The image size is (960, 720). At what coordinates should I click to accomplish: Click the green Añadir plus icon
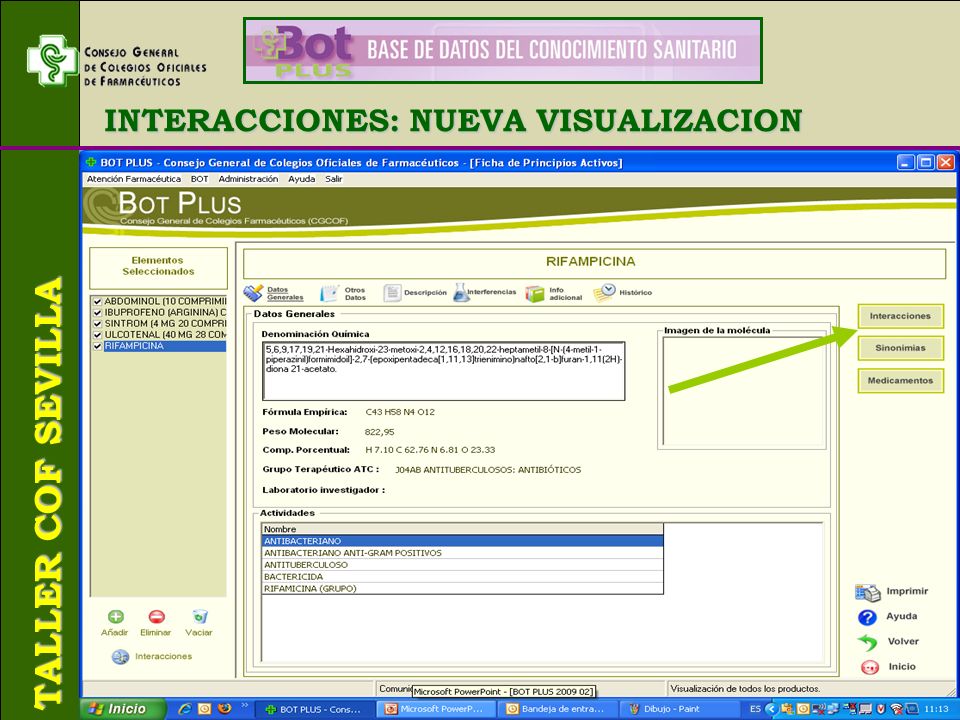115,617
